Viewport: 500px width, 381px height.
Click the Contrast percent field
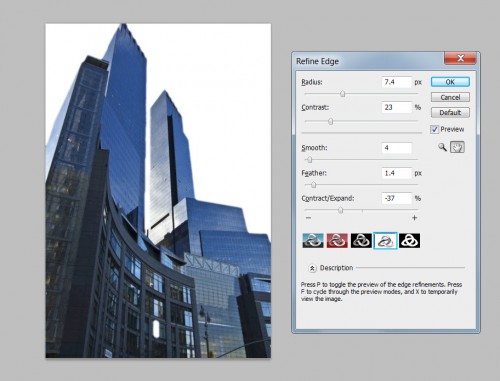(x=397, y=107)
